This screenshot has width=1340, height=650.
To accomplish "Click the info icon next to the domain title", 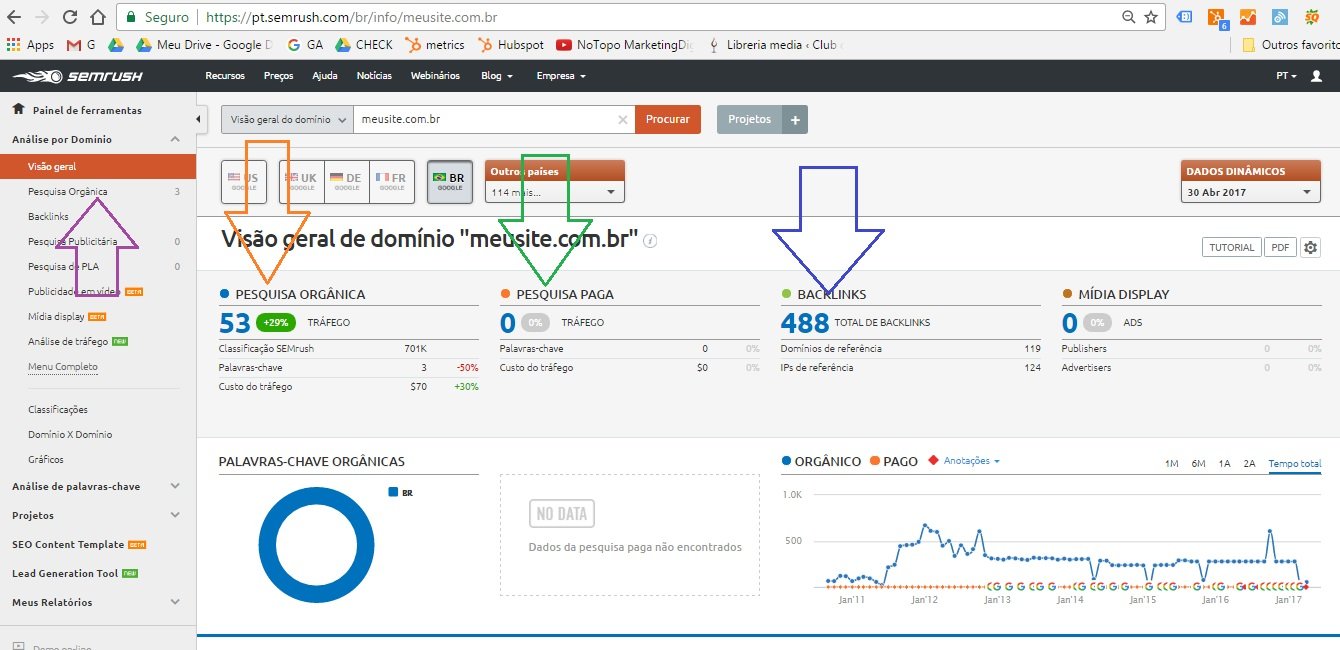I will (x=650, y=241).
